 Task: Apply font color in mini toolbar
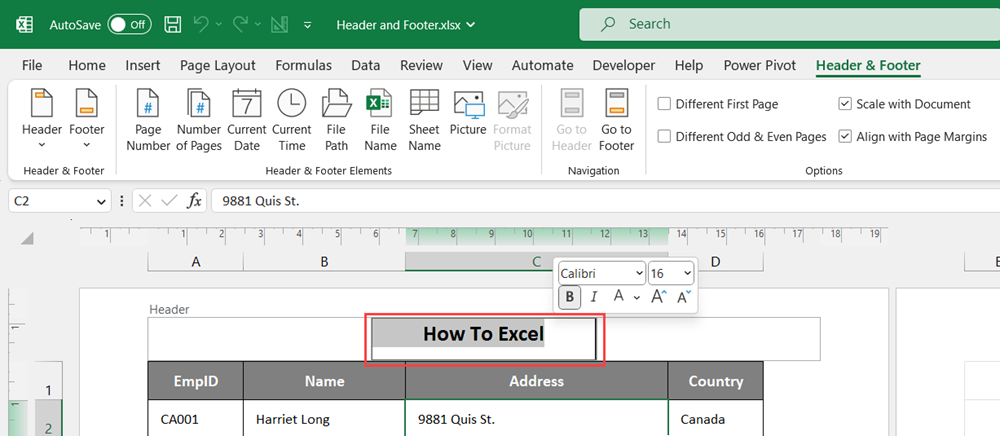[x=618, y=296]
